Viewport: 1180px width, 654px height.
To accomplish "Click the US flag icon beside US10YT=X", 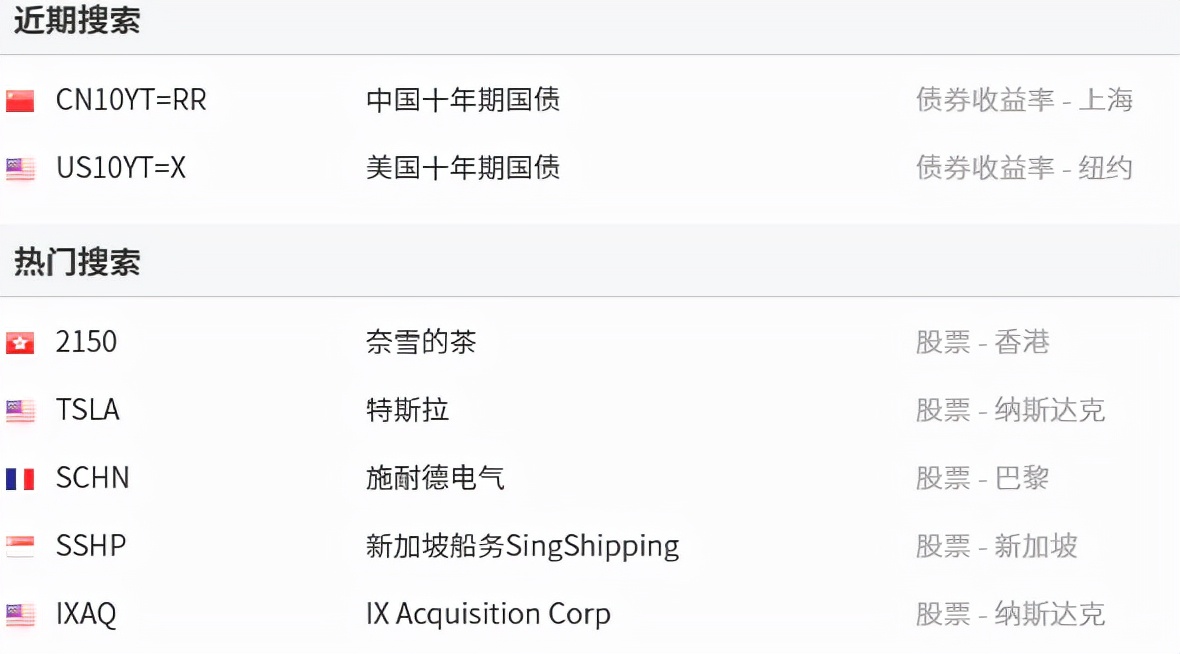I will tap(21, 168).
